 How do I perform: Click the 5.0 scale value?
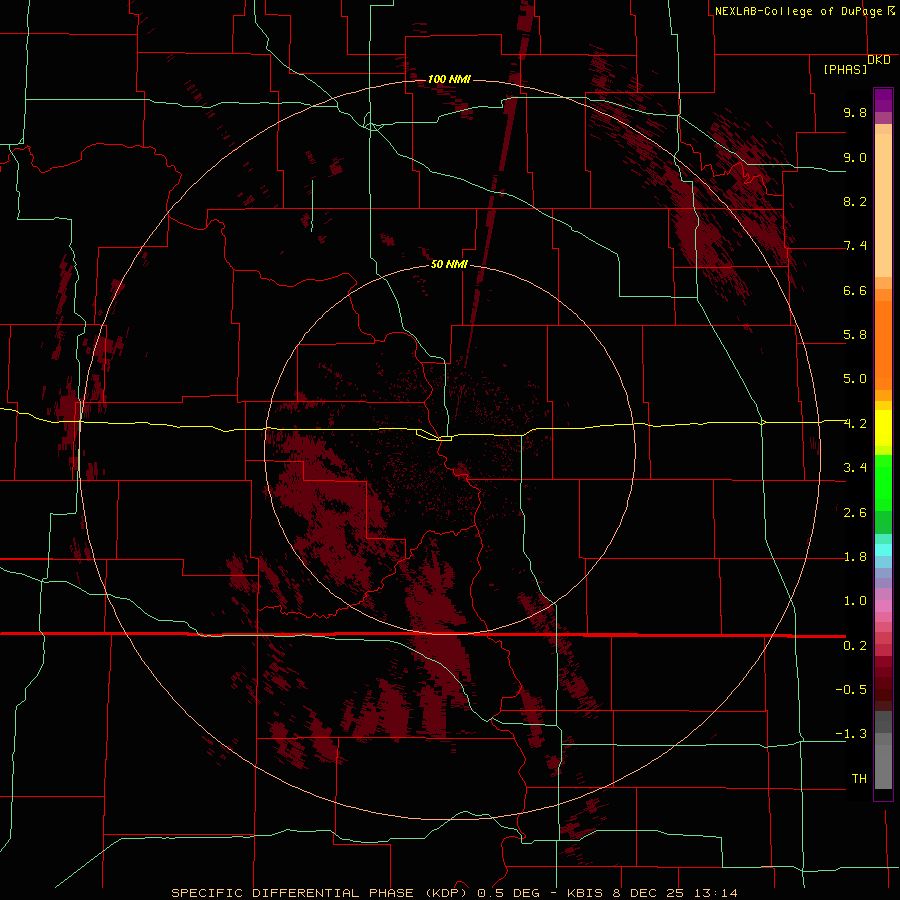click(855, 379)
